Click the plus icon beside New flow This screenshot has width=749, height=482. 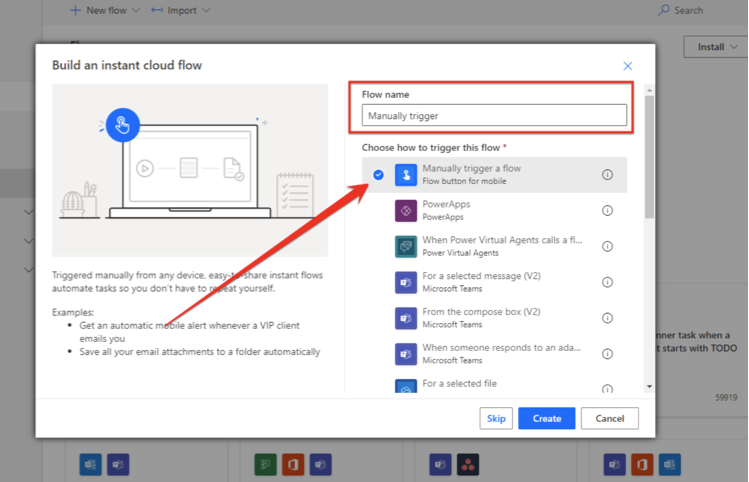(x=75, y=10)
